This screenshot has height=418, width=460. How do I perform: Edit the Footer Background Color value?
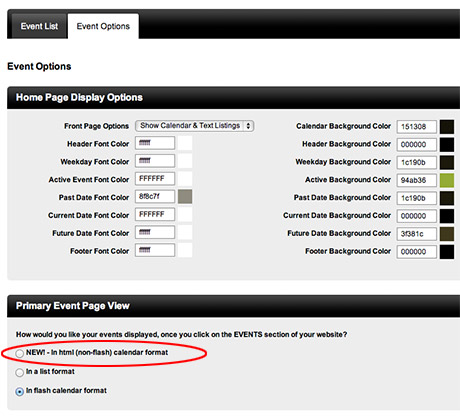417,252
